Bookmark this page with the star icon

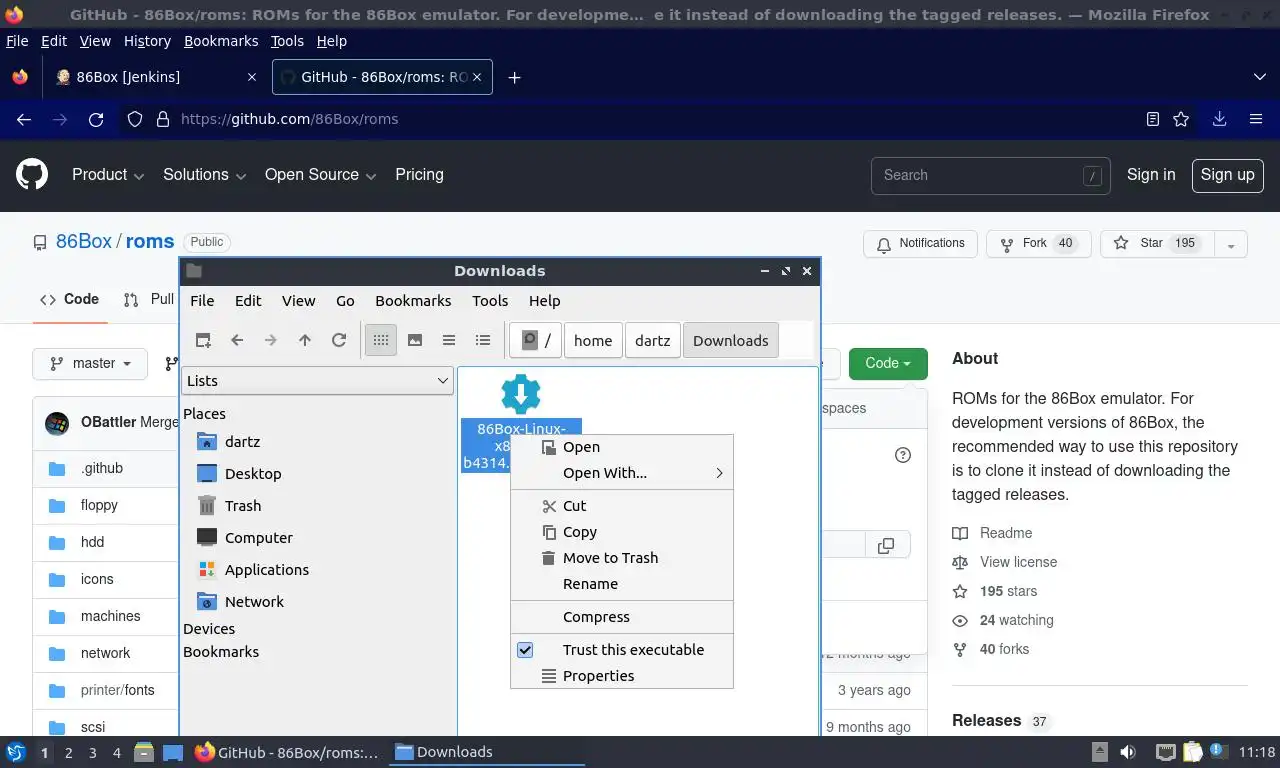pyautogui.click(x=1181, y=119)
